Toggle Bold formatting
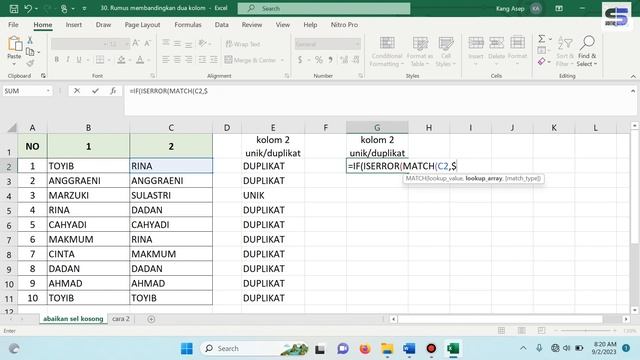 57,60
